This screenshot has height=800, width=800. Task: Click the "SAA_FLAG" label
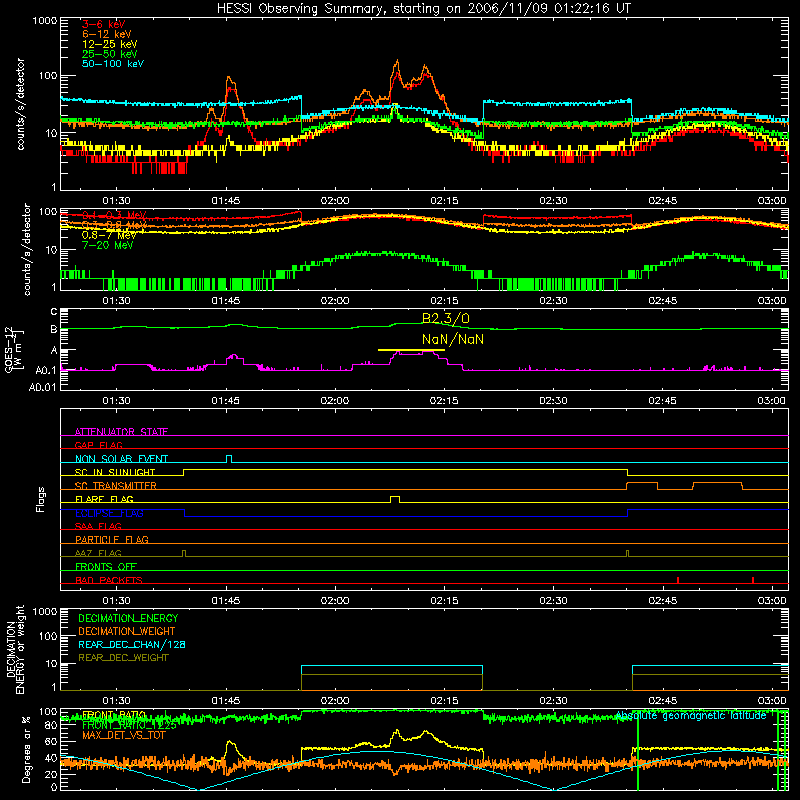(98, 526)
